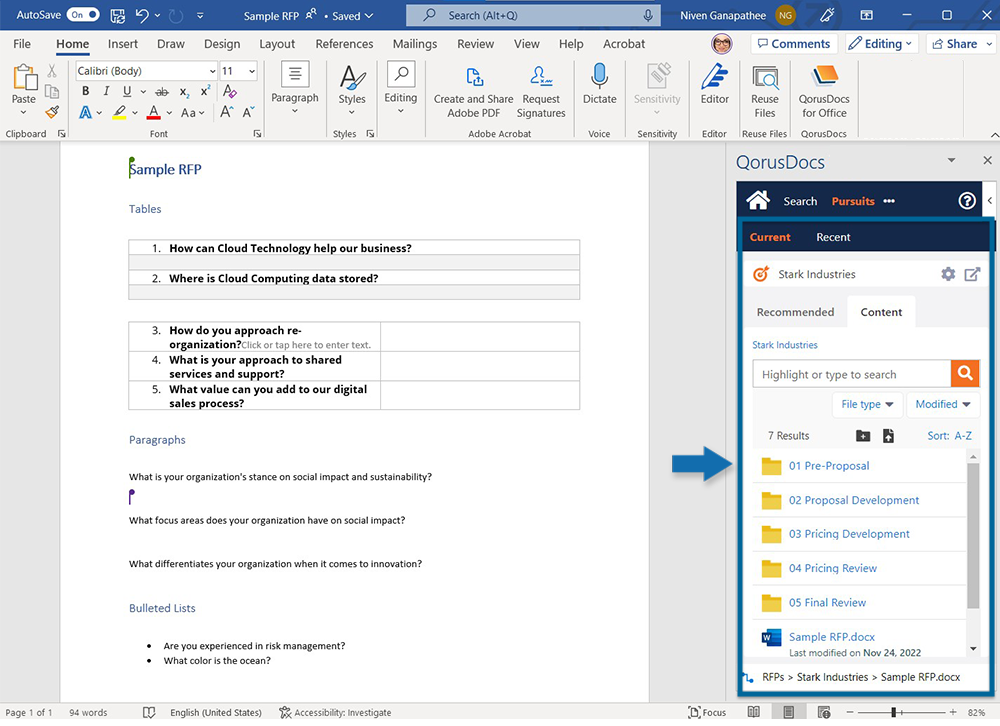The image size is (1000, 726).
Task: Start Dictate with the microphone icon
Action: (599, 84)
